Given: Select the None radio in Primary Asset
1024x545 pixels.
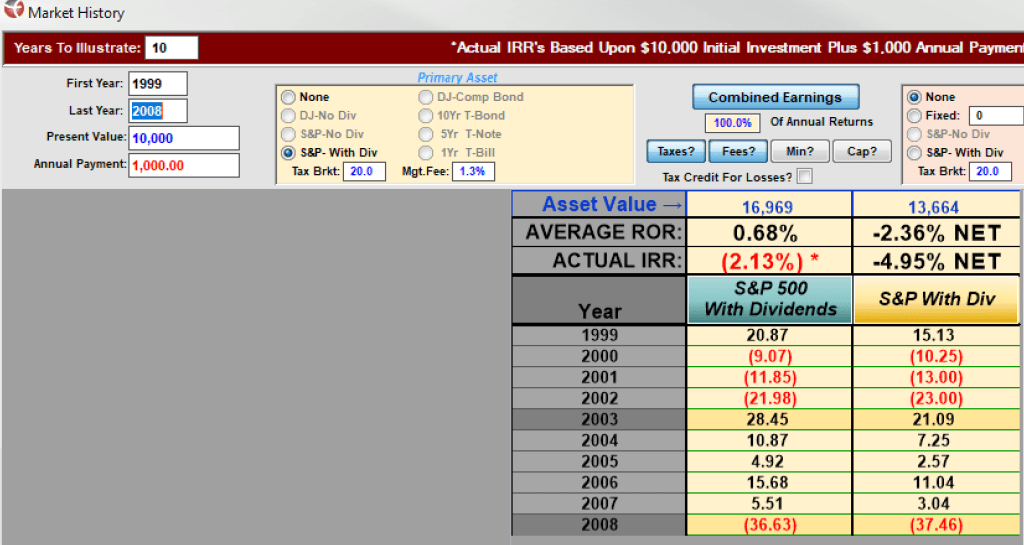Looking at the screenshot, I should (x=288, y=97).
